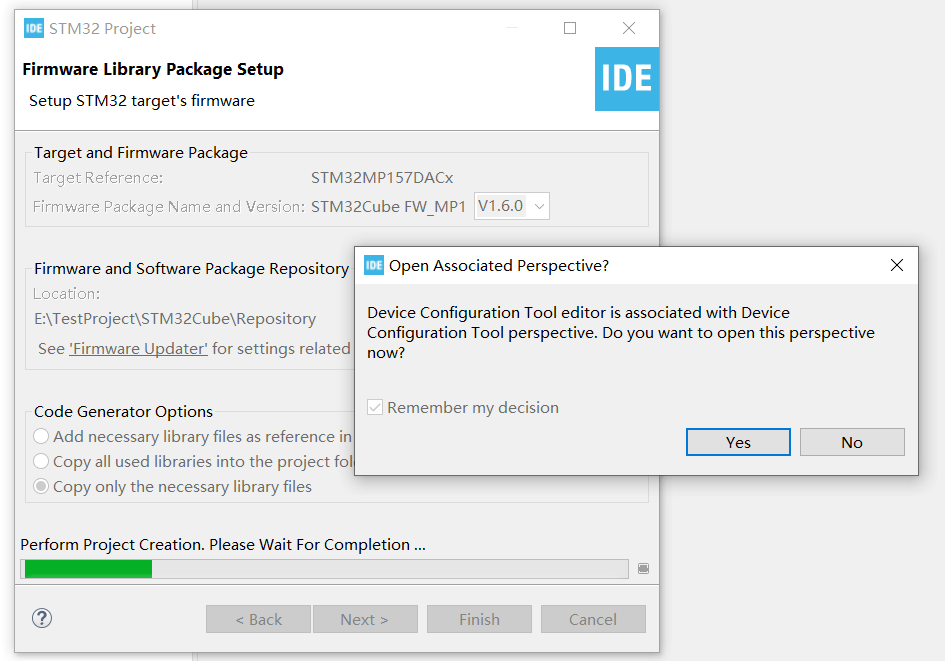
Task: Click the STM32Cube FW_MP1 package name
Action: click(x=388, y=207)
